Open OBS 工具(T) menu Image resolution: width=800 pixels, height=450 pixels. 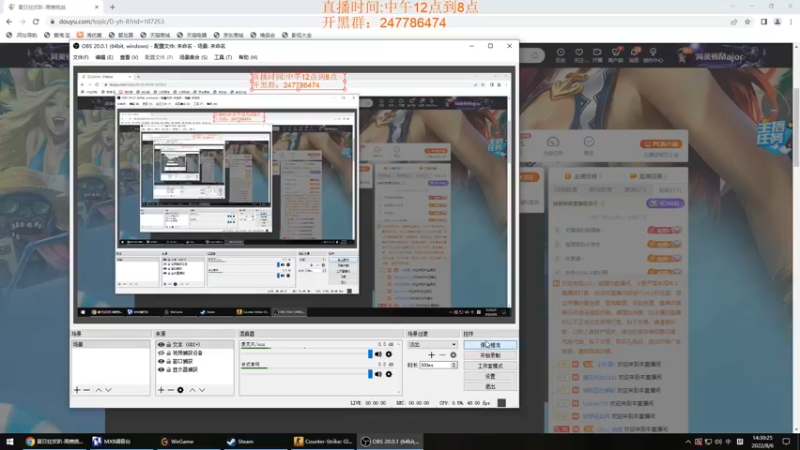(x=222, y=57)
